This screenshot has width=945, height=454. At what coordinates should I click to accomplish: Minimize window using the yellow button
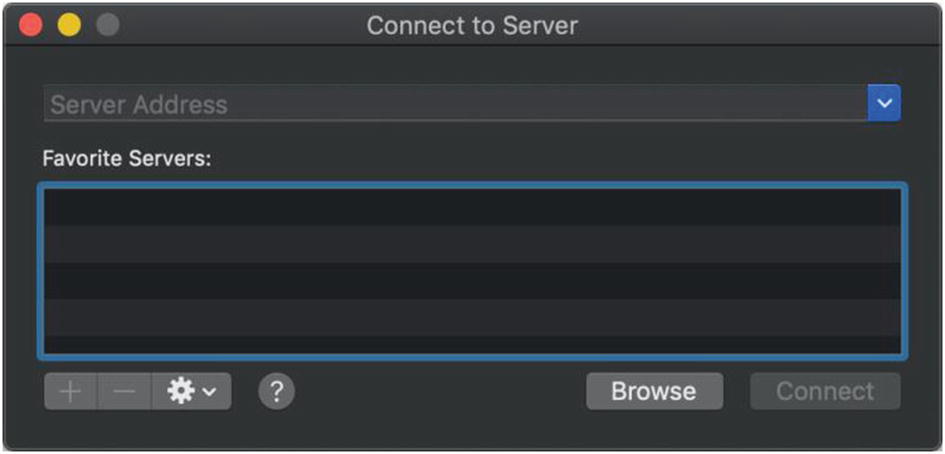[68, 25]
